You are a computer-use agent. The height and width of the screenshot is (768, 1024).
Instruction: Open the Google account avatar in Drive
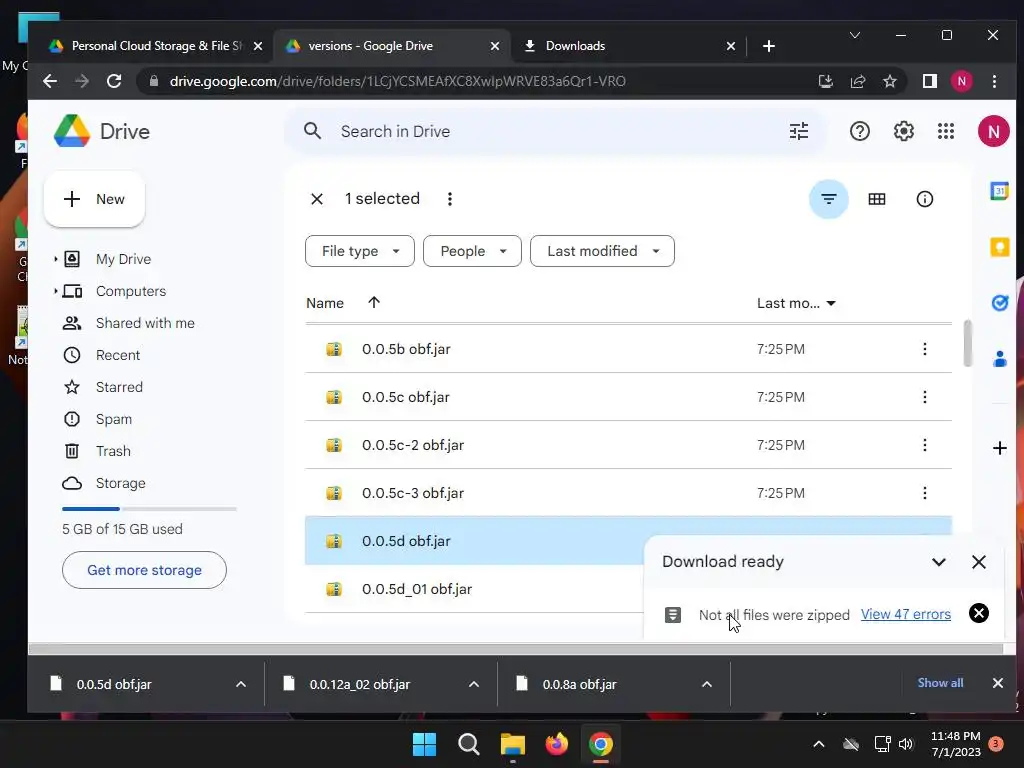coord(993,131)
